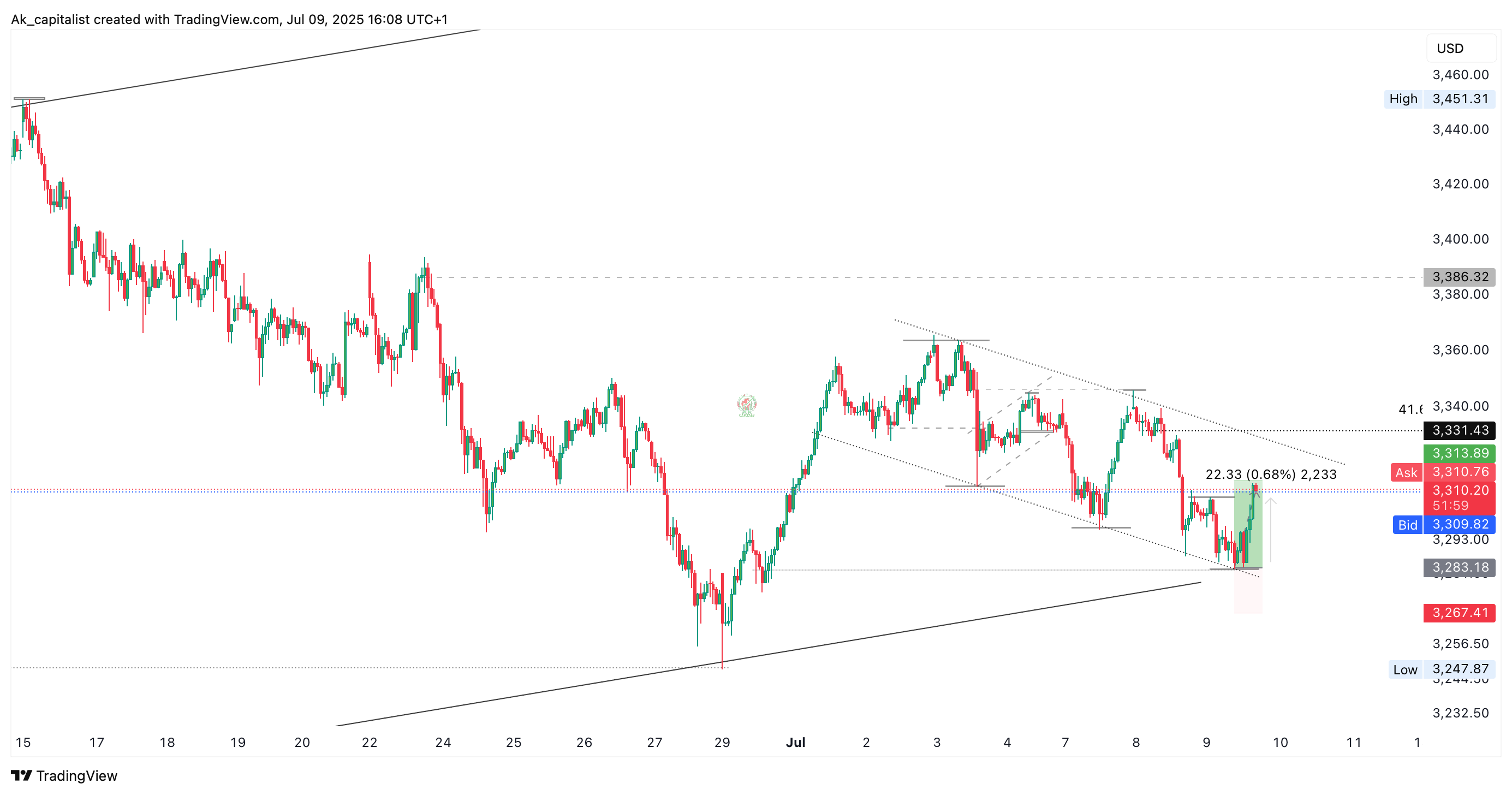Click the 3,340.00 price axis label
This screenshot has height=795, width=1512.
[x=1460, y=406]
